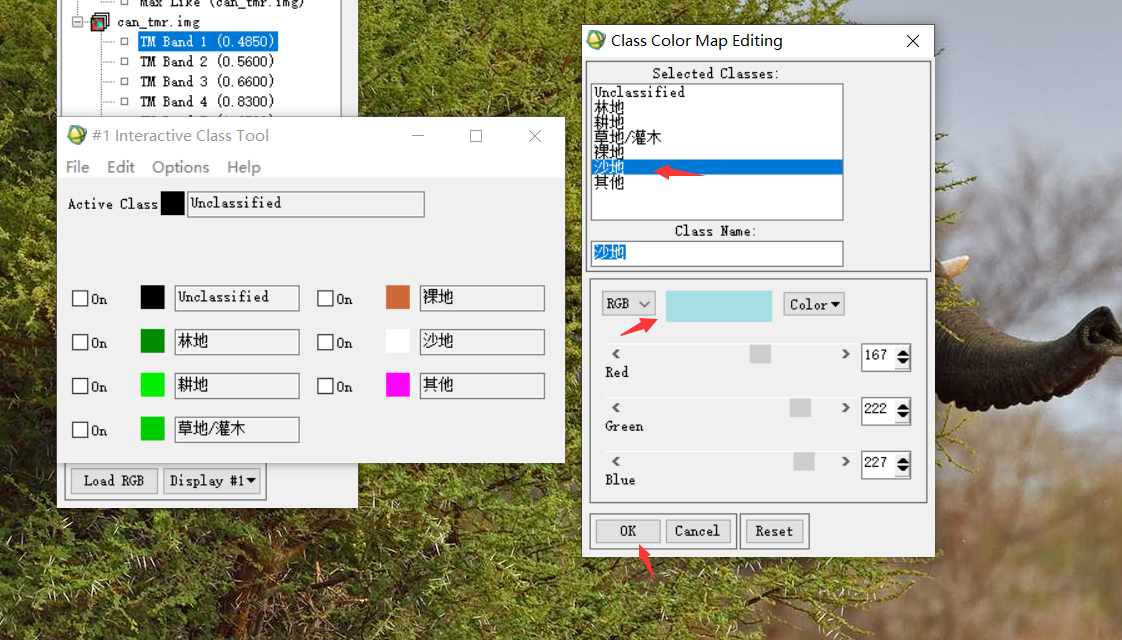
Task: Open the Options menu
Action: (x=180, y=167)
